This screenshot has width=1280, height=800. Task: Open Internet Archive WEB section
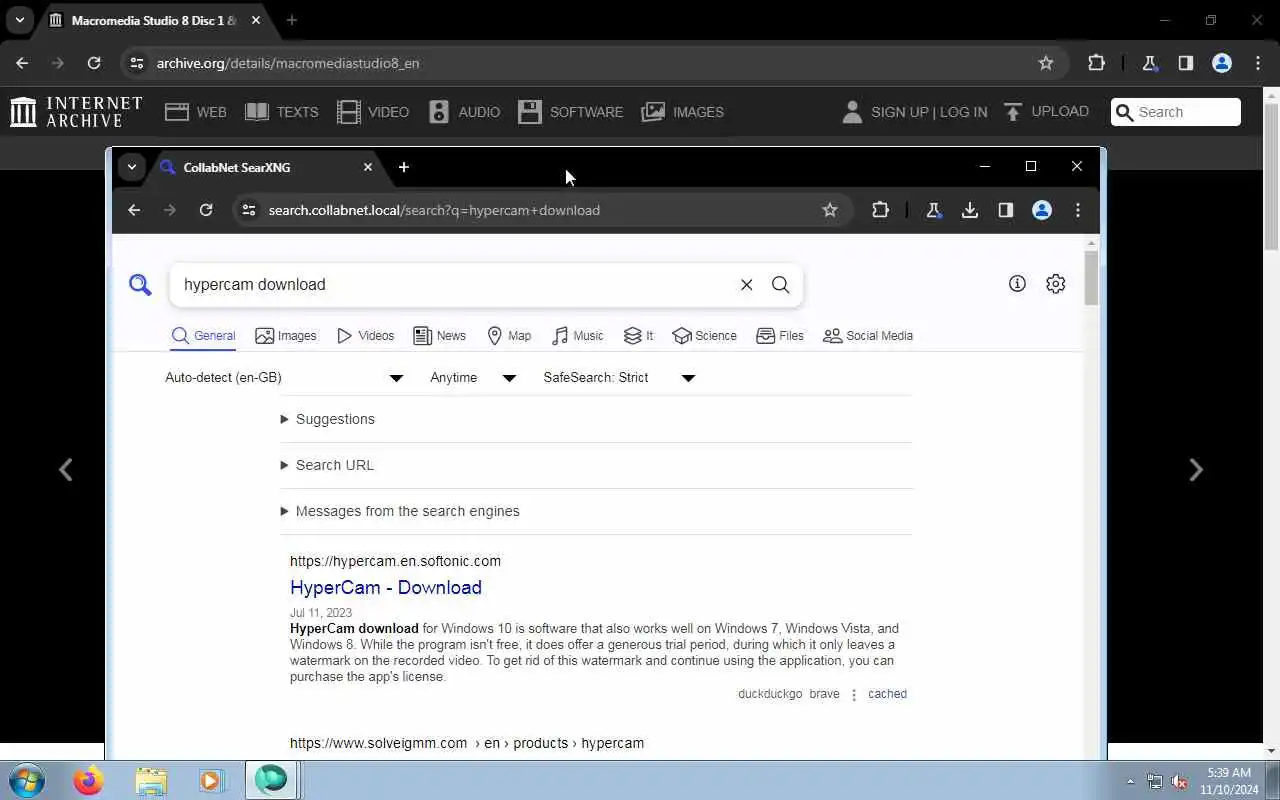(196, 112)
